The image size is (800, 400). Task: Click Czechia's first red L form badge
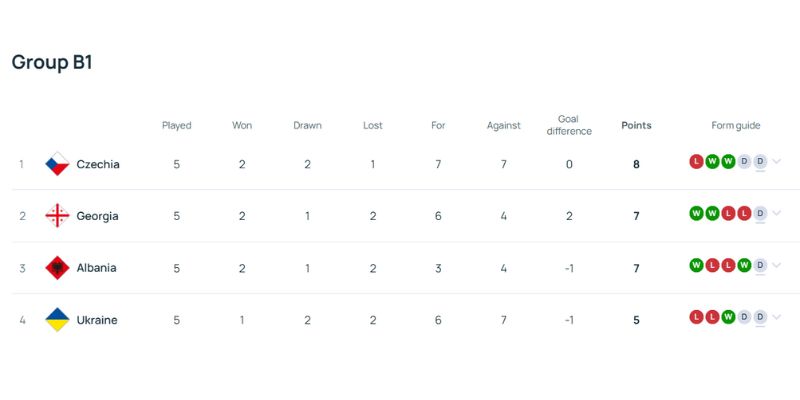click(697, 161)
